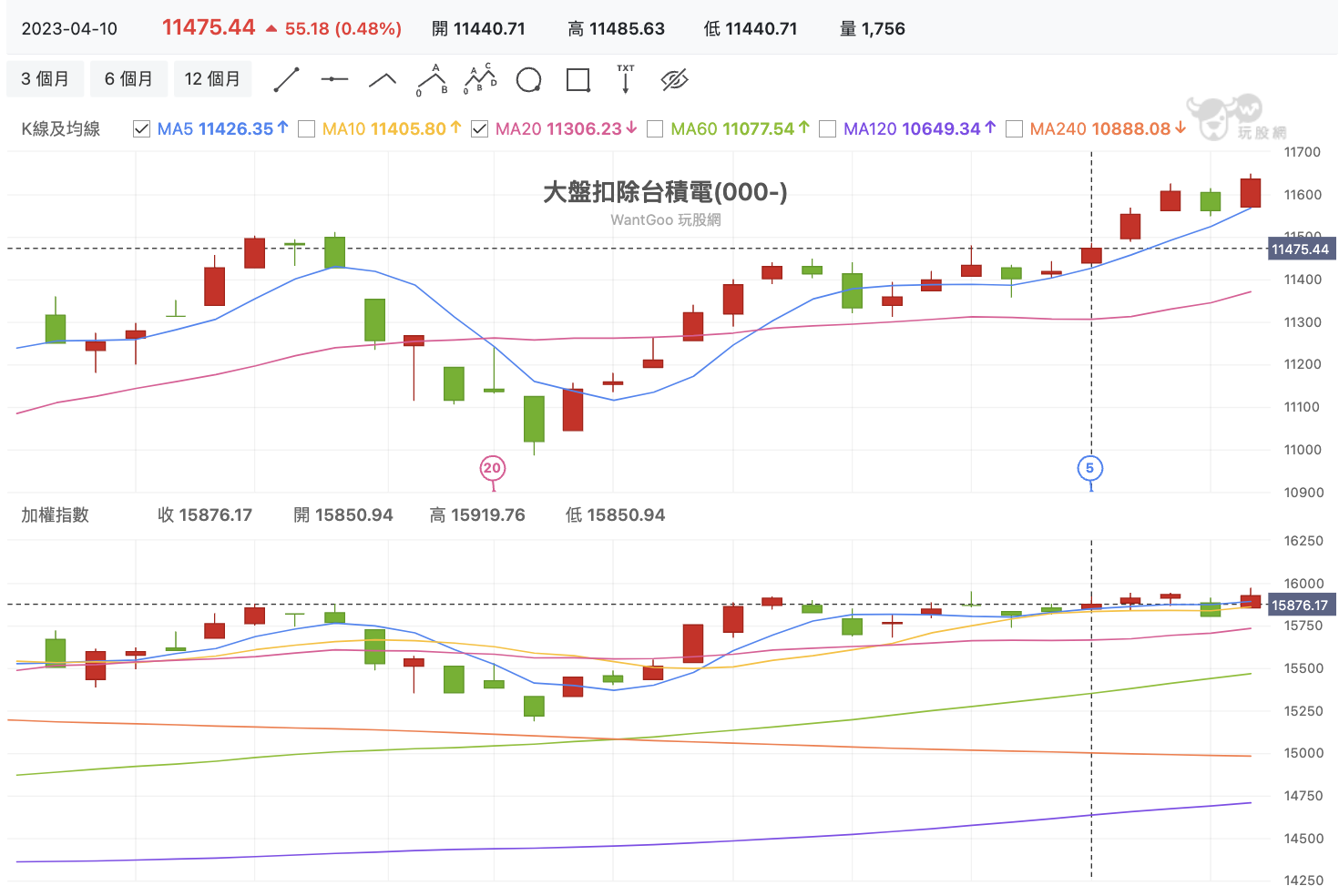The image size is (1339, 896).
Task: Select the rectangle drawing tool
Action: [x=578, y=80]
